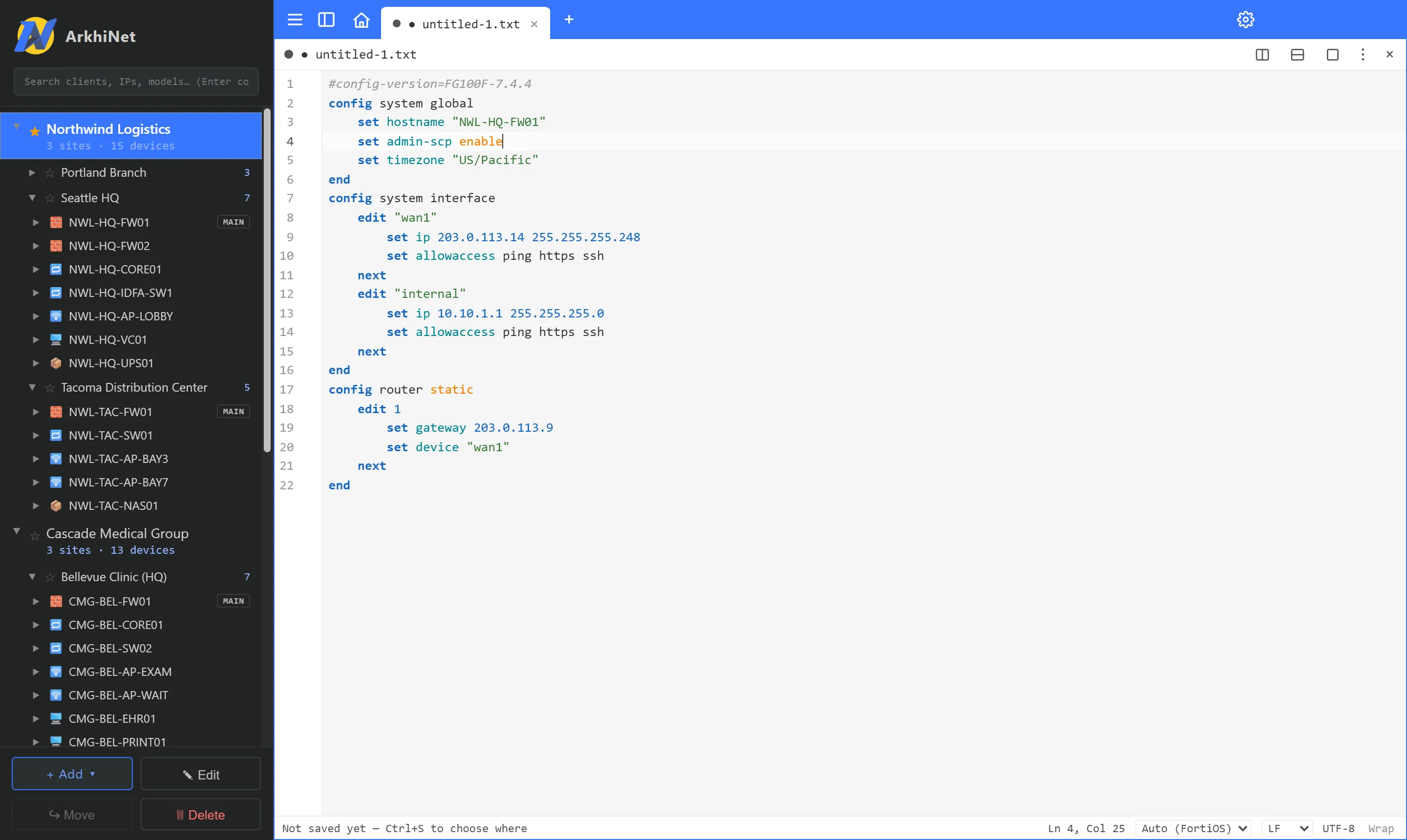The image size is (1407, 840).
Task: Click the NWL-HQ-UPS01 box icon
Action: (56, 363)
